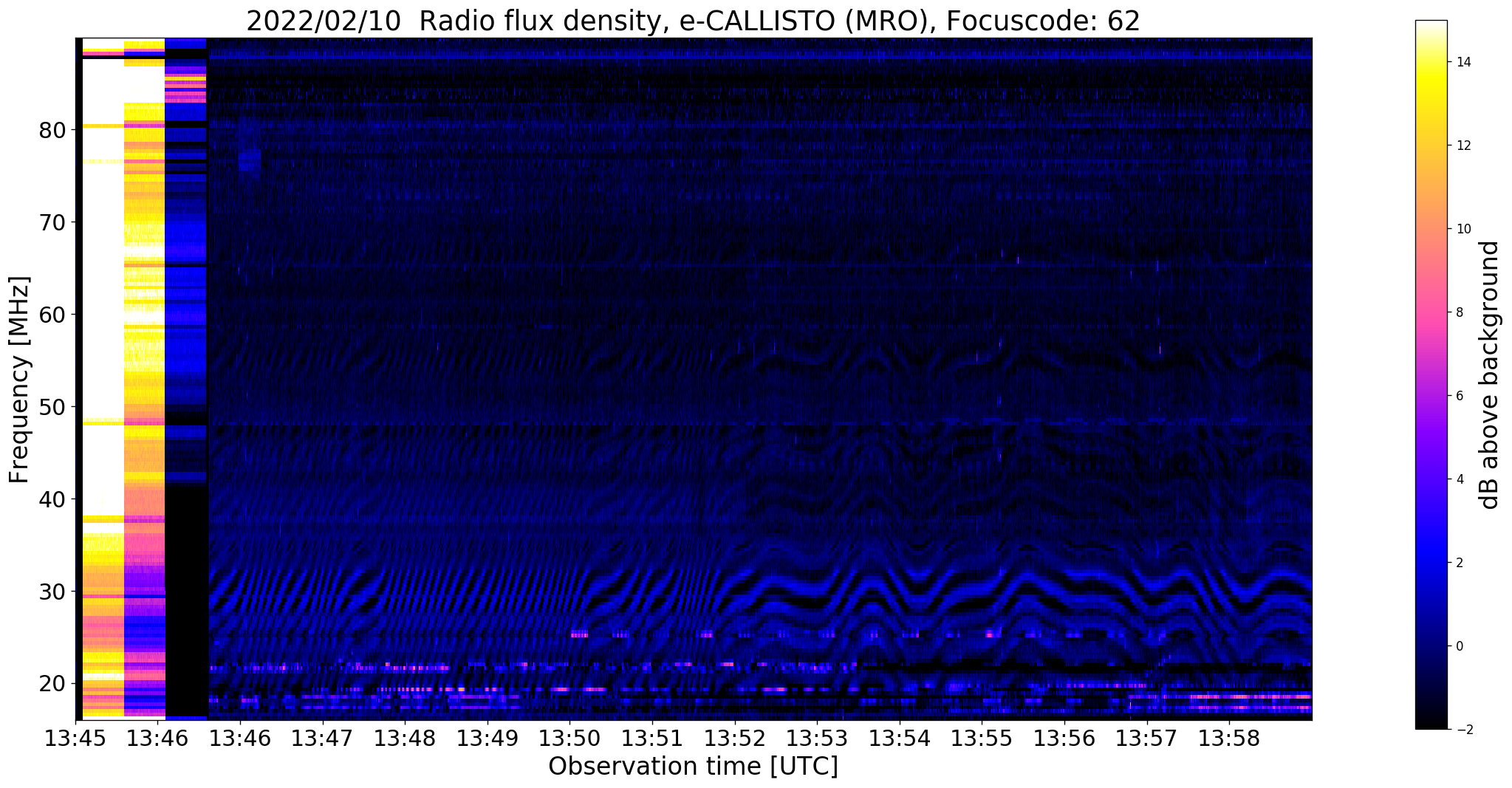Click the 13:51 time tick label
Viewport: 1512px width, 788px height.
point(652,737)
